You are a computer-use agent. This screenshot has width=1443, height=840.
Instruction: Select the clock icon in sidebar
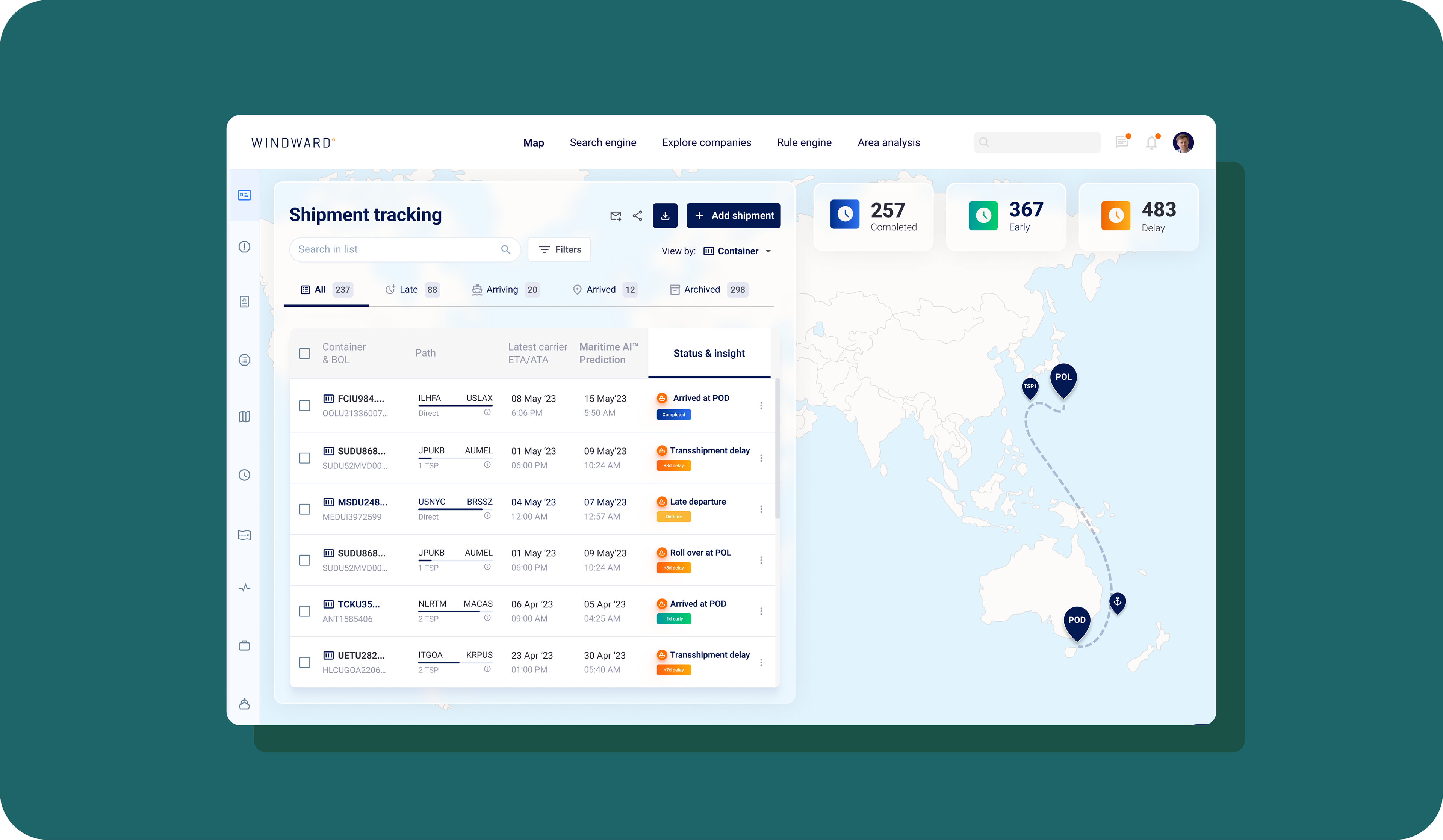coord(245,475)
